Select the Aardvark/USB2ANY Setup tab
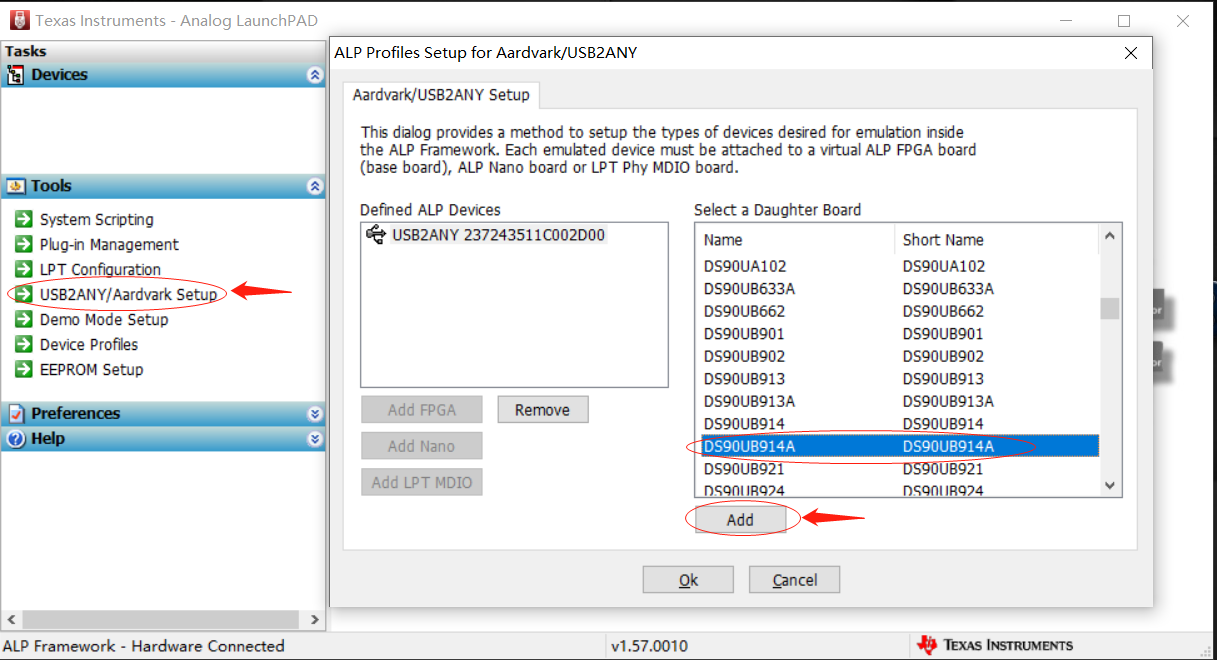 [441, 95]
